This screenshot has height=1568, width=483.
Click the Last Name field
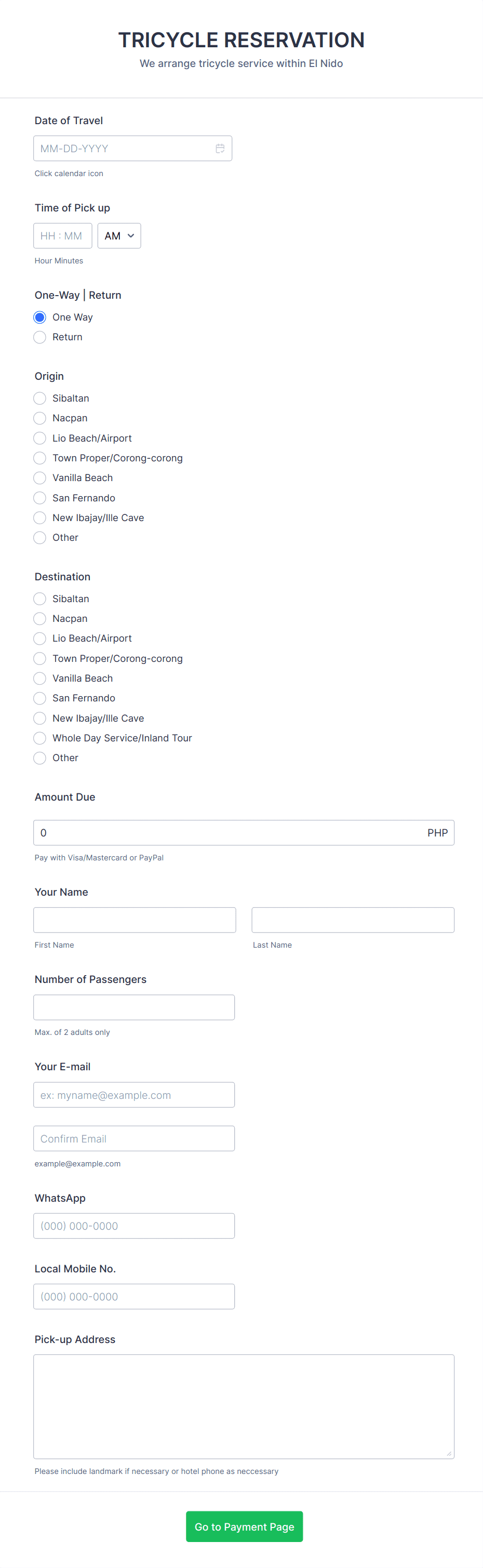tap(353, 920)
